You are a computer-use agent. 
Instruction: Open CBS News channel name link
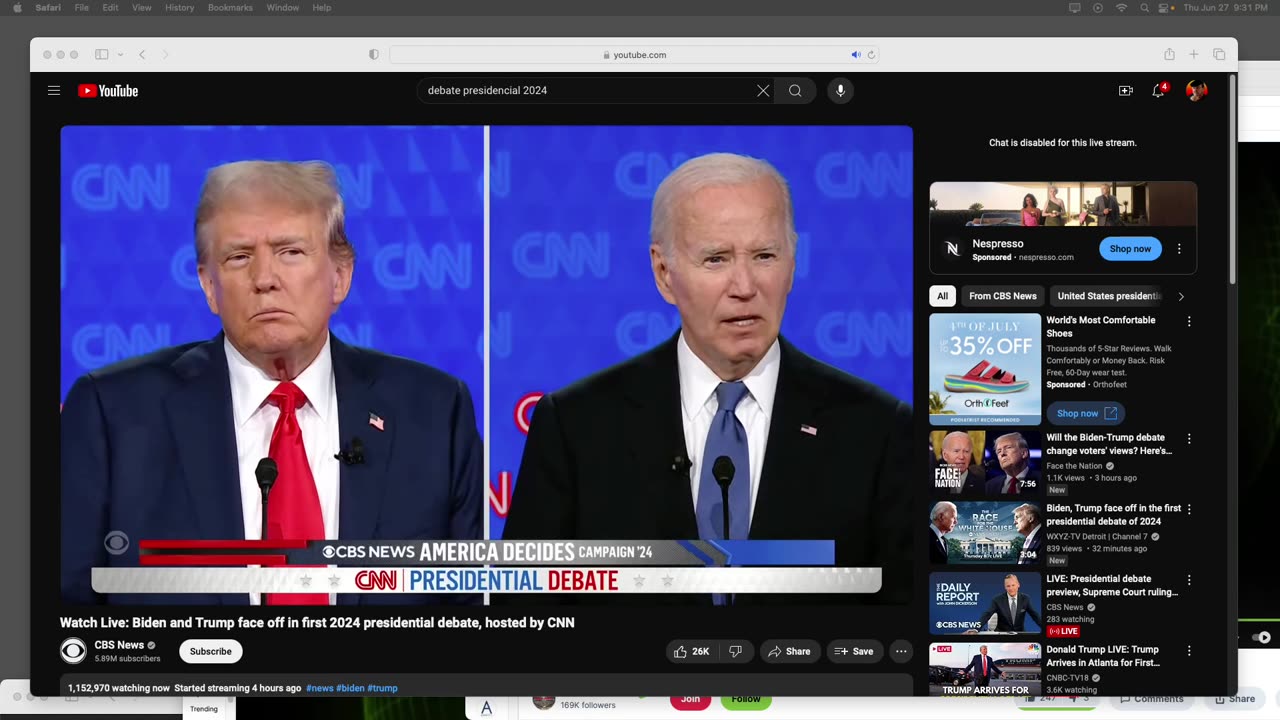click(x=119, y=645)
